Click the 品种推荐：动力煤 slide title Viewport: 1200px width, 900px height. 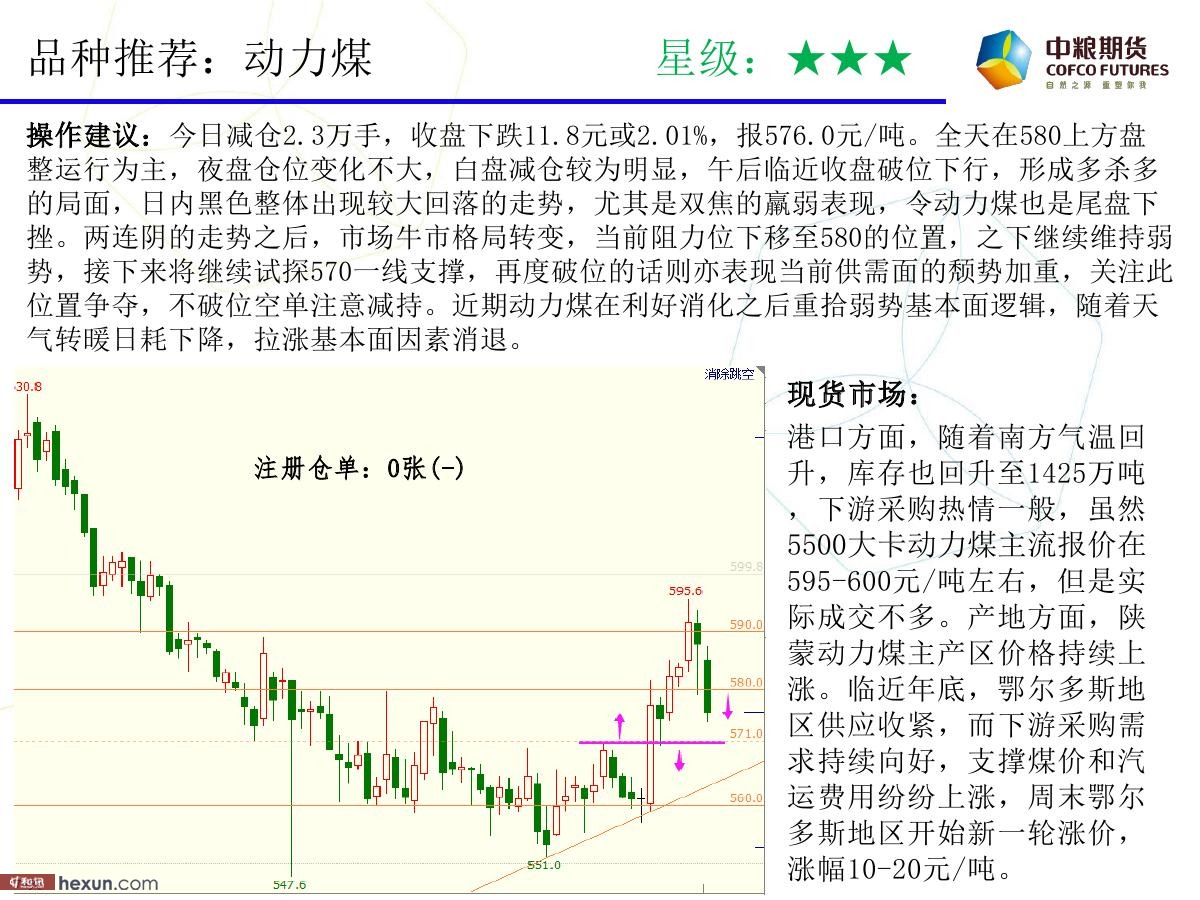[x=200, y=58]
